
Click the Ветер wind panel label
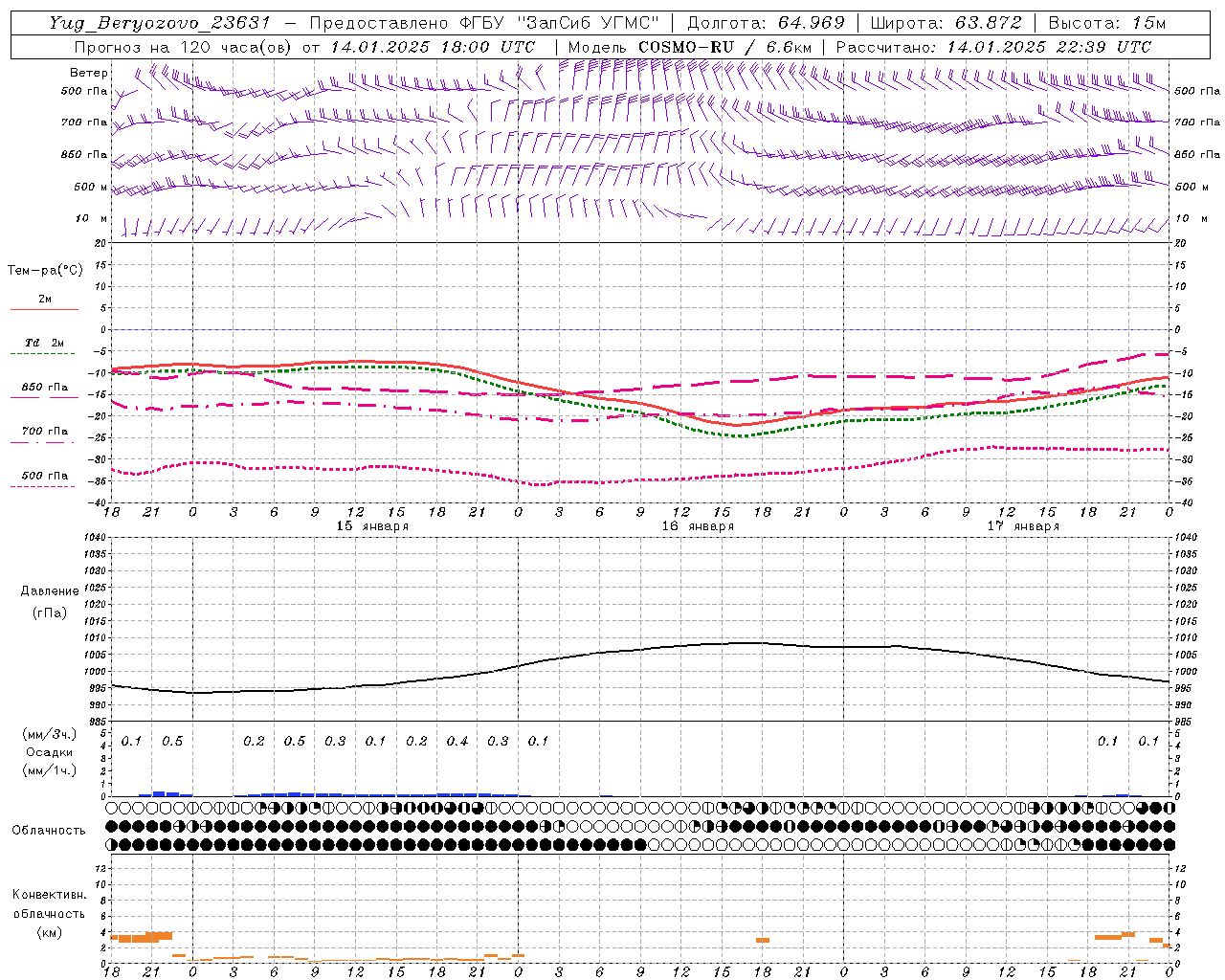[89, 73]
